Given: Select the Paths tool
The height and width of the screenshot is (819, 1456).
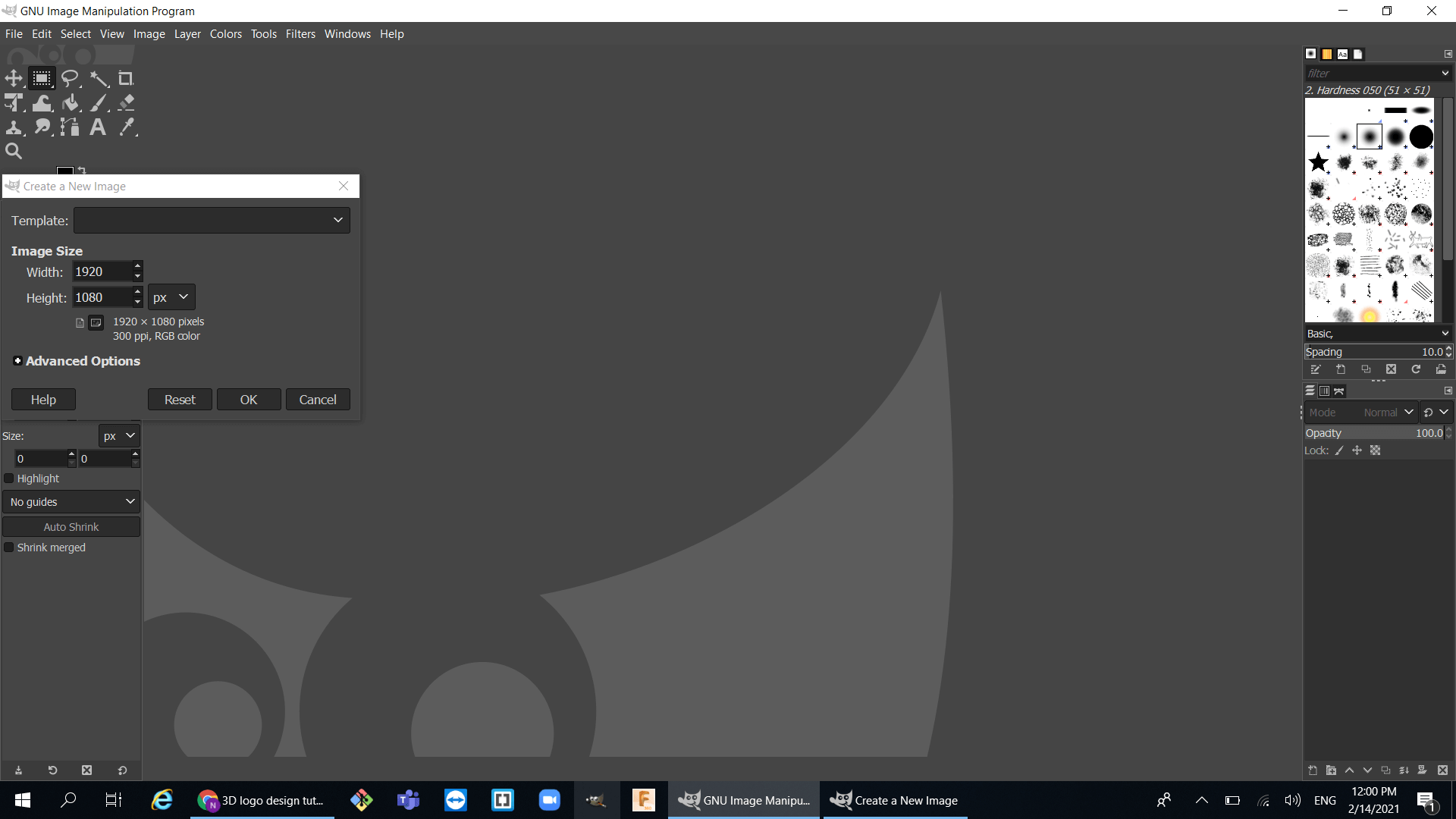Looking at the screenshot, I should [x=70, y=127].
